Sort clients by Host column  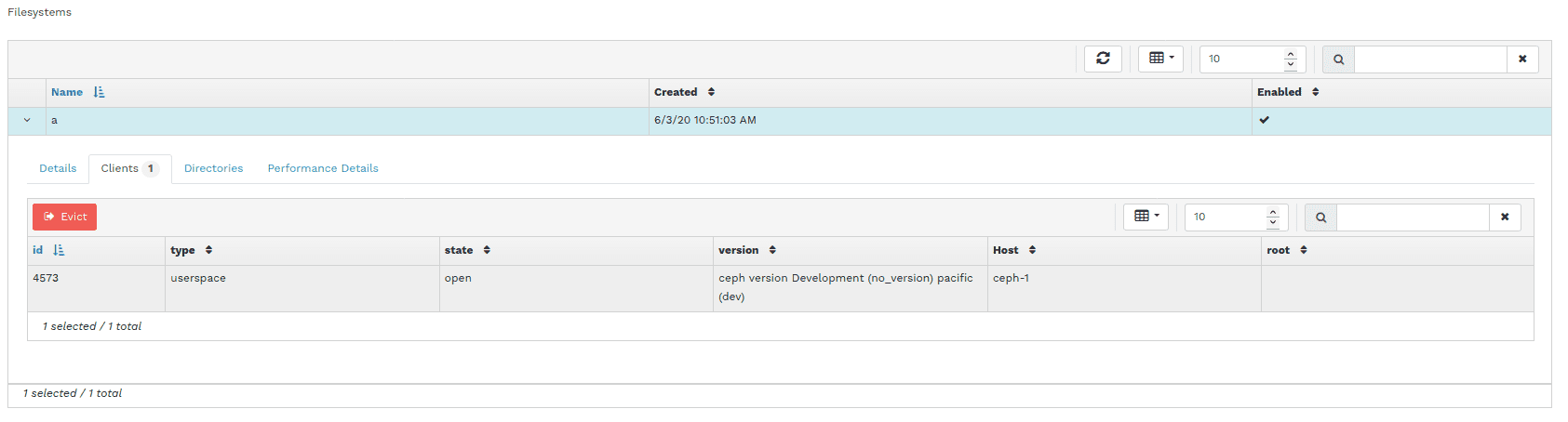pyautogui.click(x=1005, y=250)
